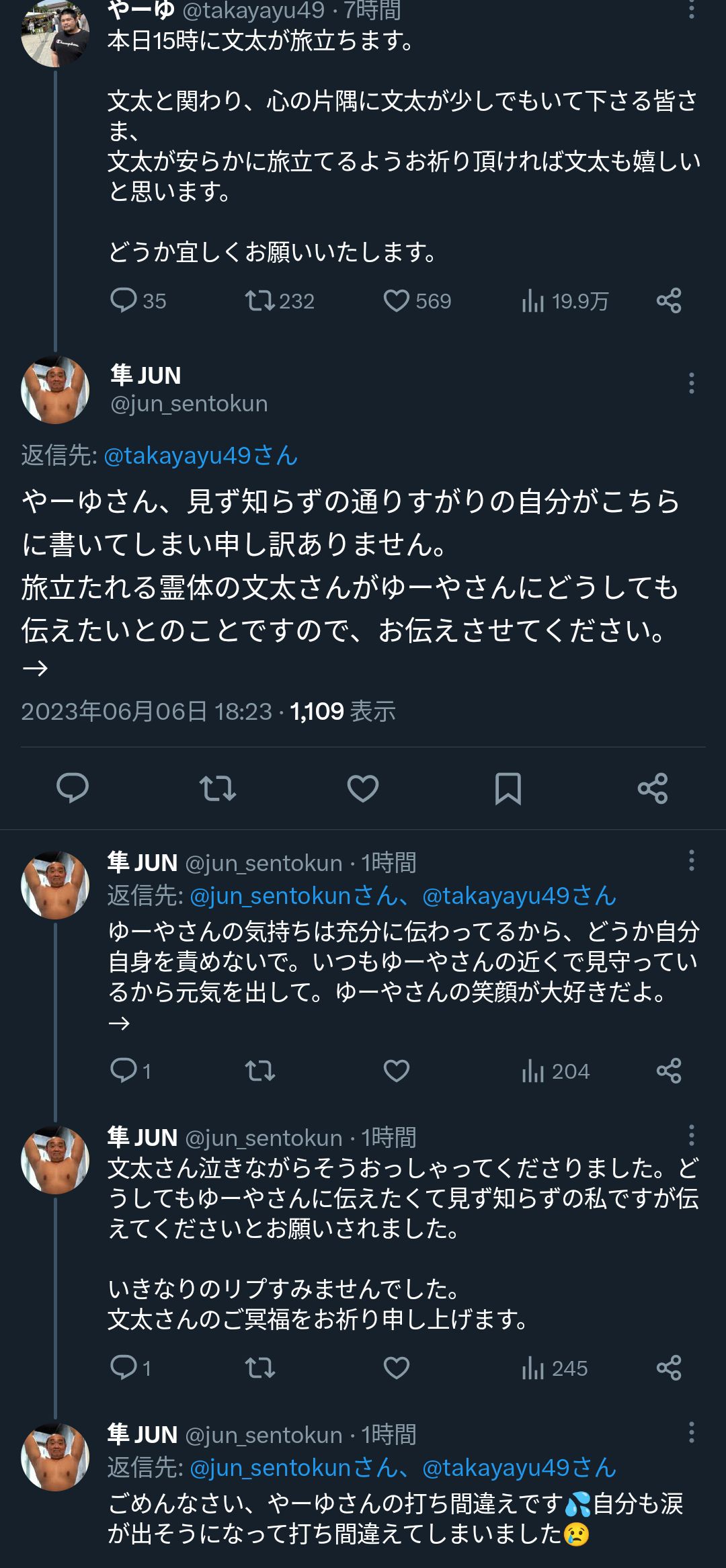Like the reply with 245 views

click(x=397, y=1368)
